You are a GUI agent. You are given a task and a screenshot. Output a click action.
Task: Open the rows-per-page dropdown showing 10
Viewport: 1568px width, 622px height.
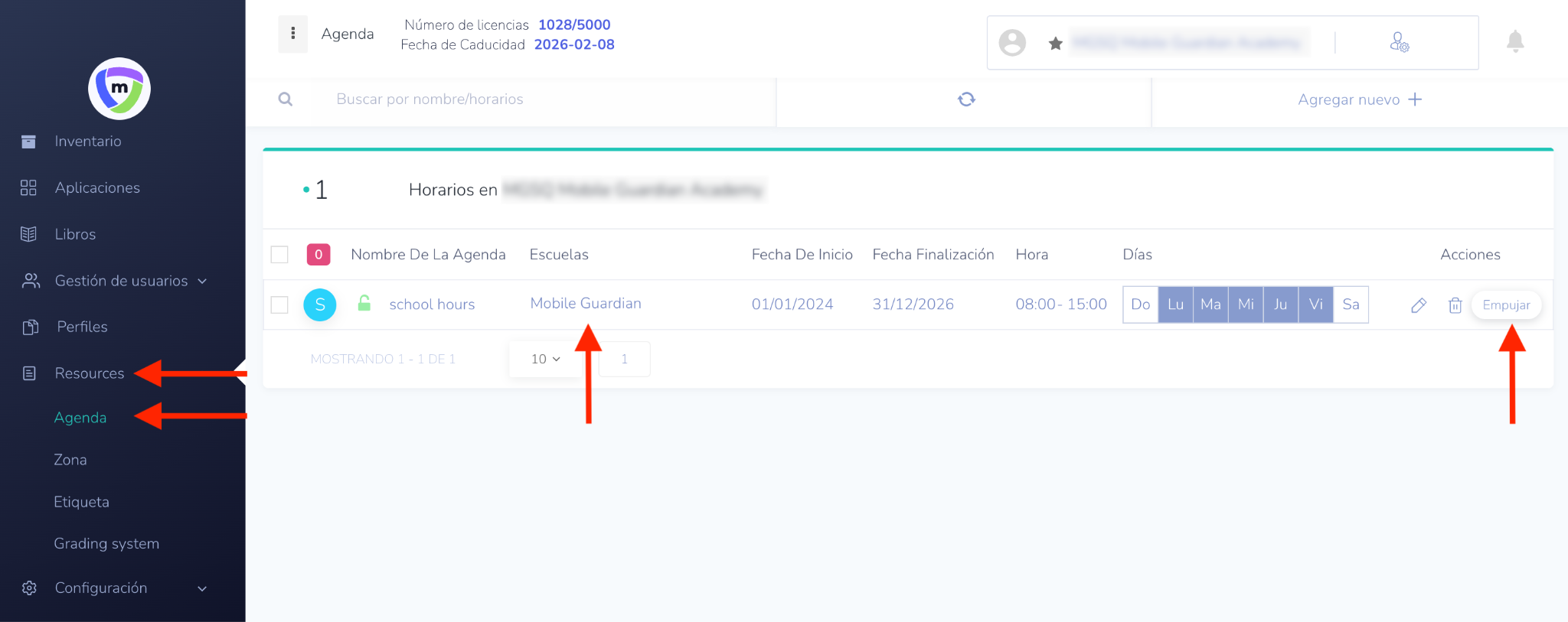545,359
